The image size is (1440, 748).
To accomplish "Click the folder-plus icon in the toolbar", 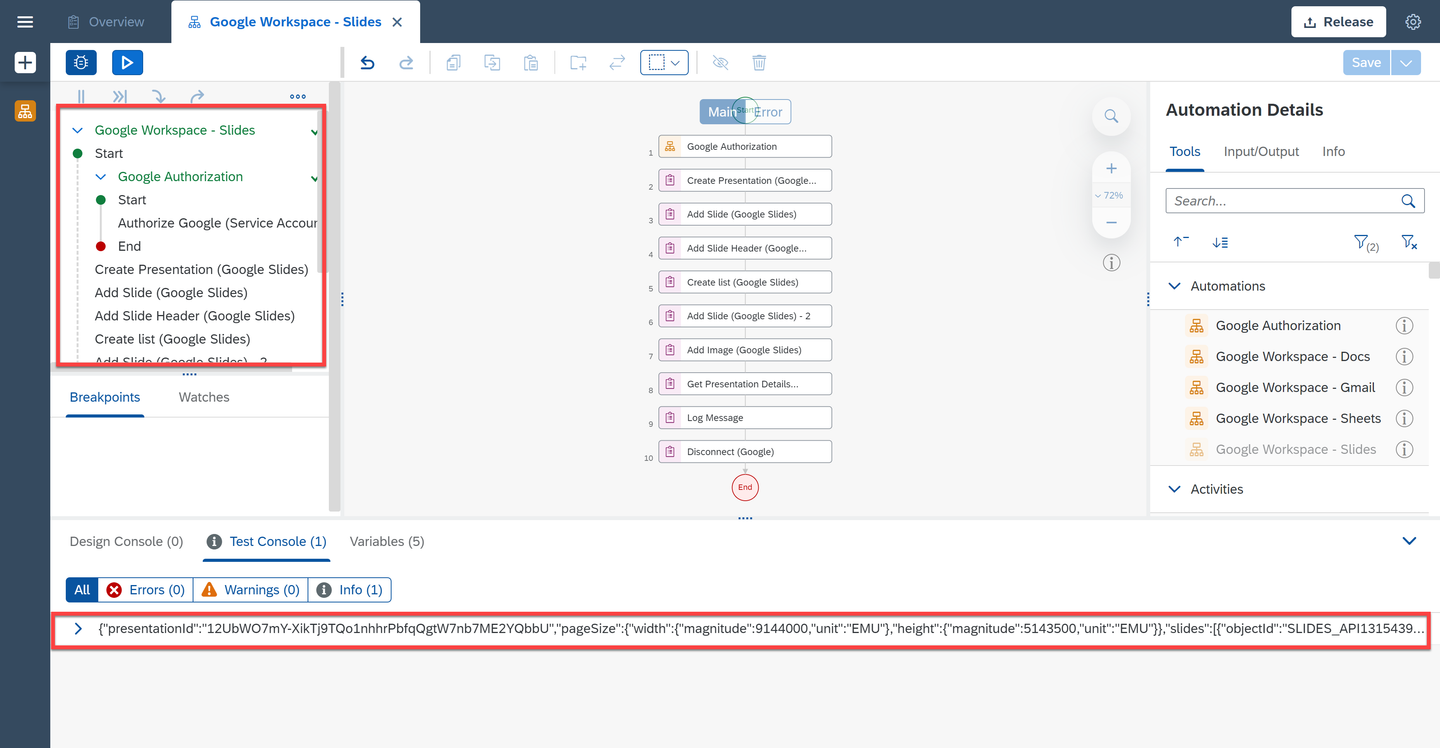I will (578, 63).
